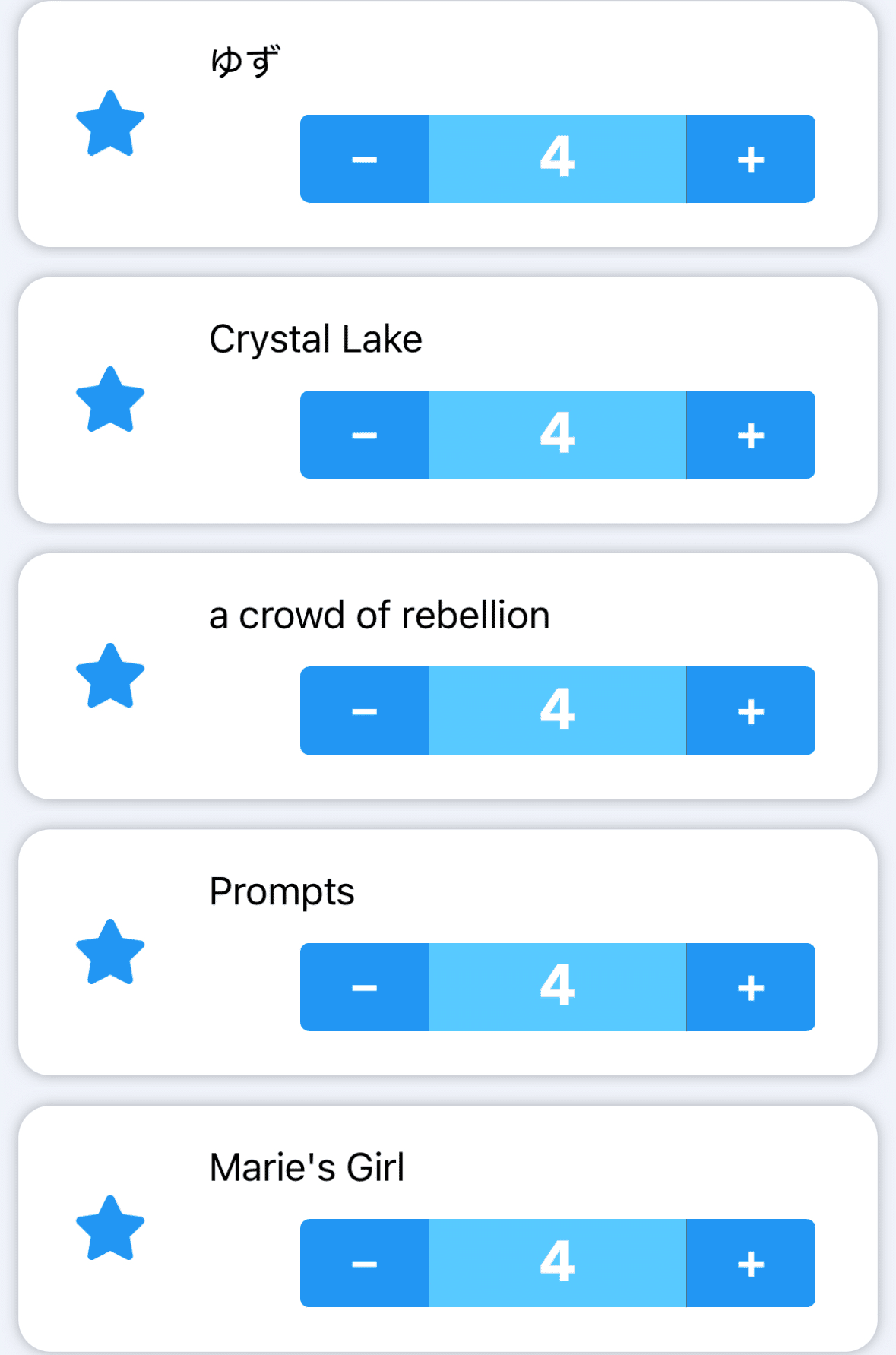Click the star icon beside Prompts

110,953
